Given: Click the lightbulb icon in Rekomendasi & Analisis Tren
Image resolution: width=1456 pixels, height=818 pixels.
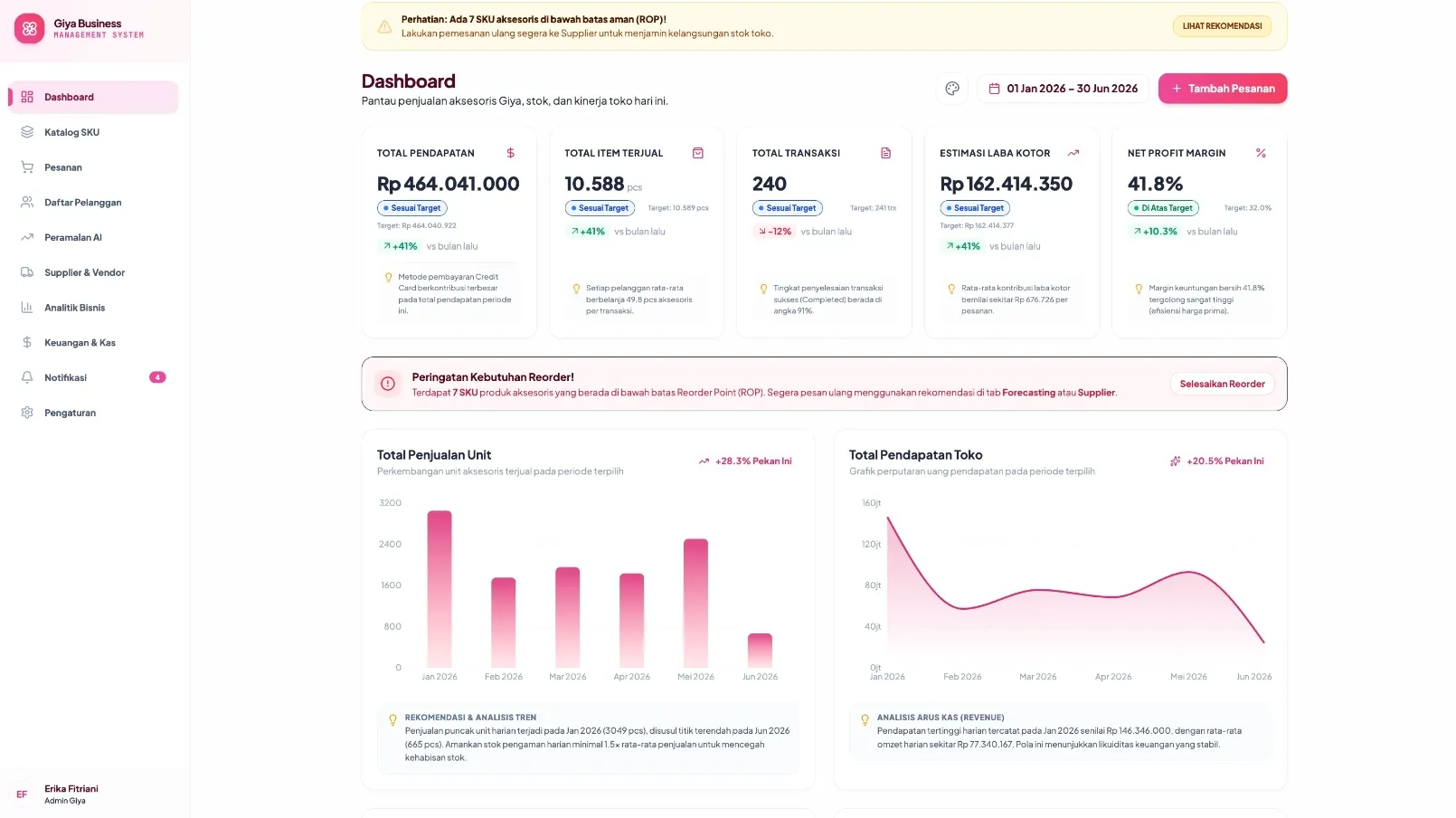Looking at the screenshot, I should [392, 720].
